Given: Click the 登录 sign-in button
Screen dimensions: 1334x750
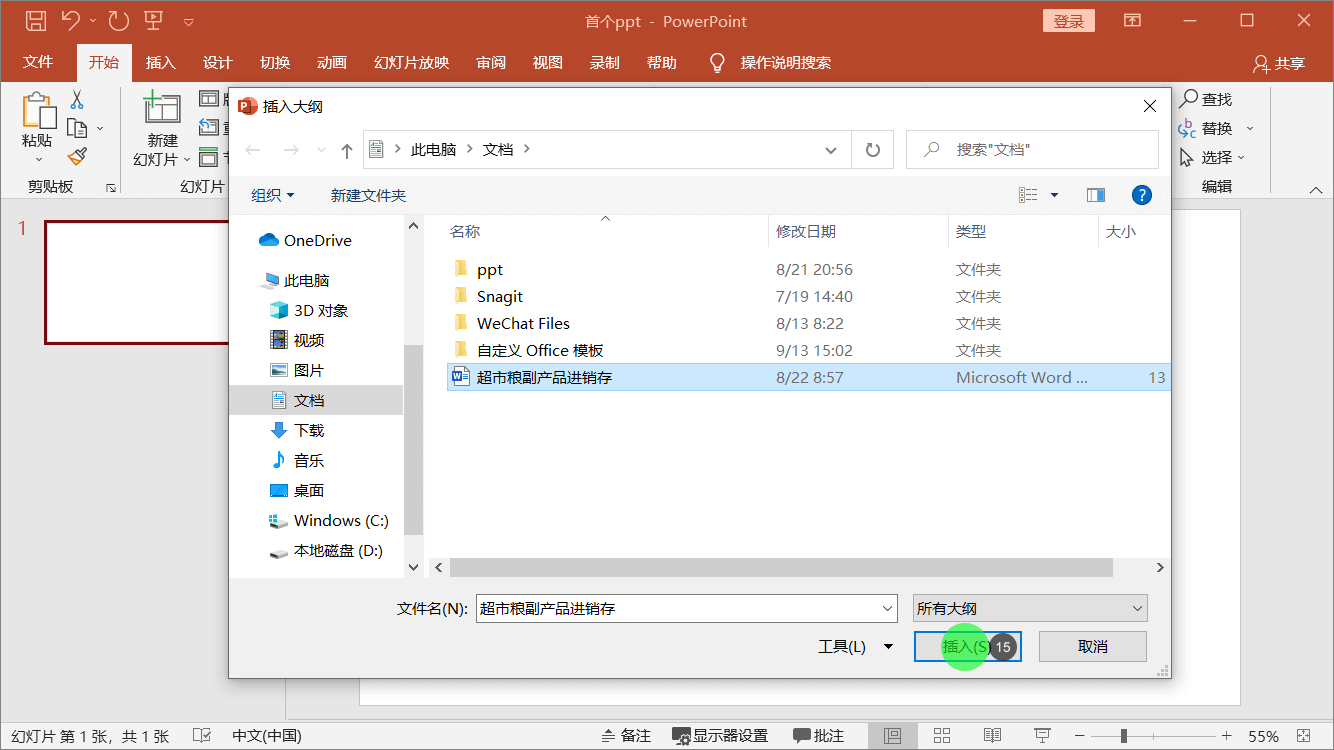Looking at the screenshot, I should [1068, 21].
